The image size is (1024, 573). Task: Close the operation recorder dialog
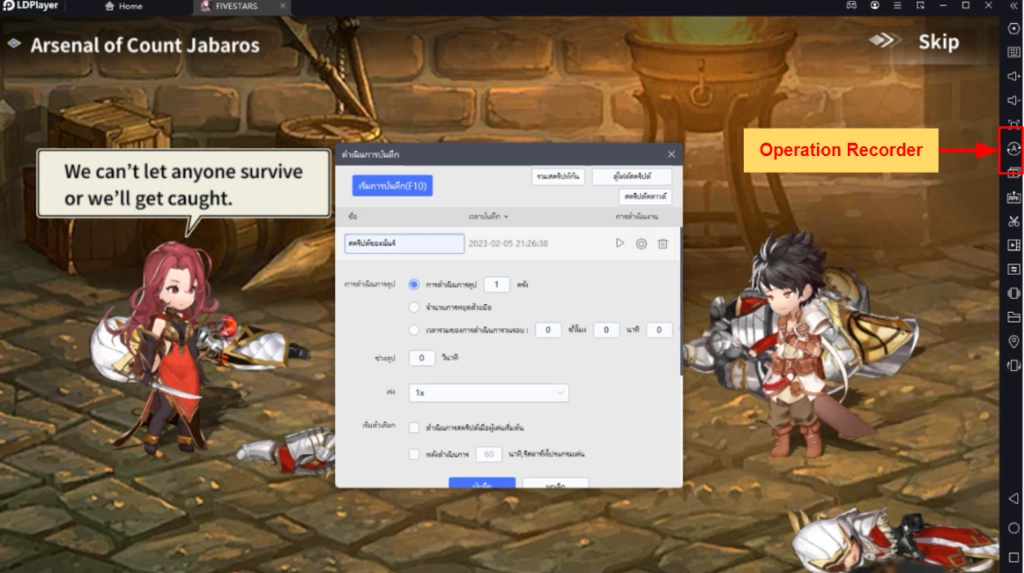pyautogui.click(x=671, y=154)
